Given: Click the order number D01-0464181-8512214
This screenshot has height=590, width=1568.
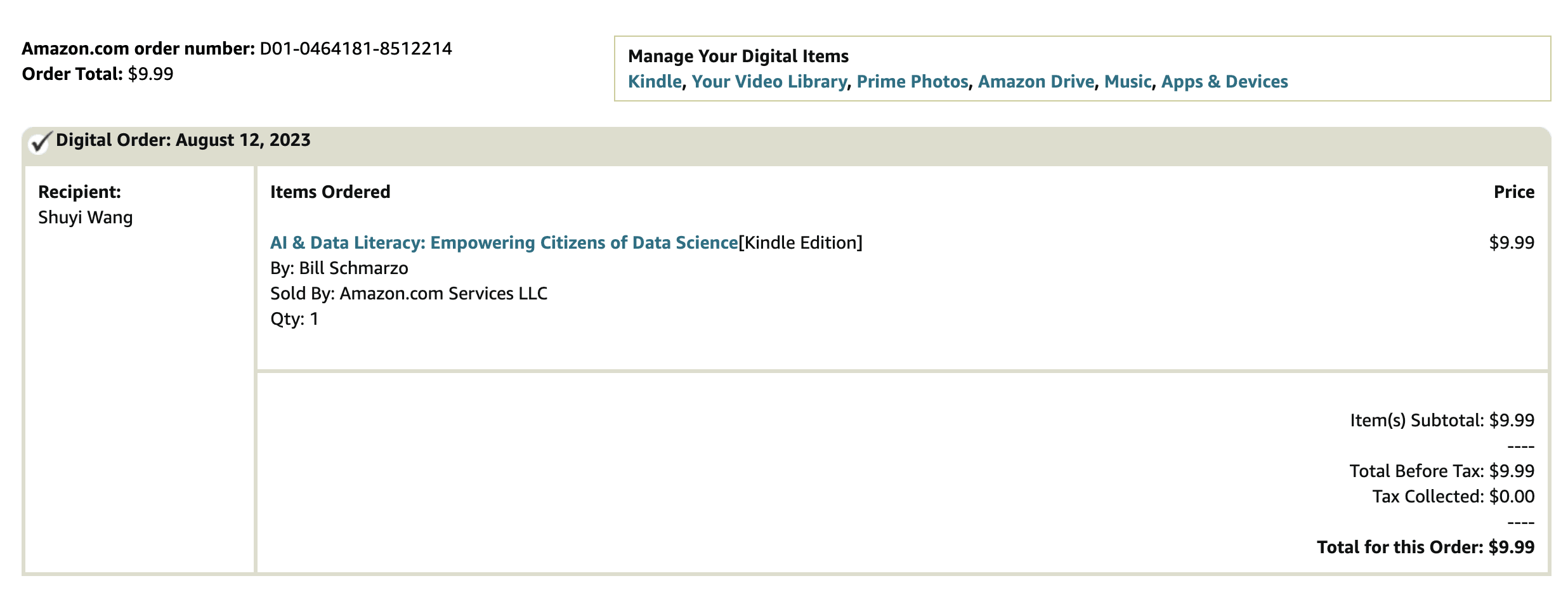Looking at the screenshot, I should tap(356, 48).
